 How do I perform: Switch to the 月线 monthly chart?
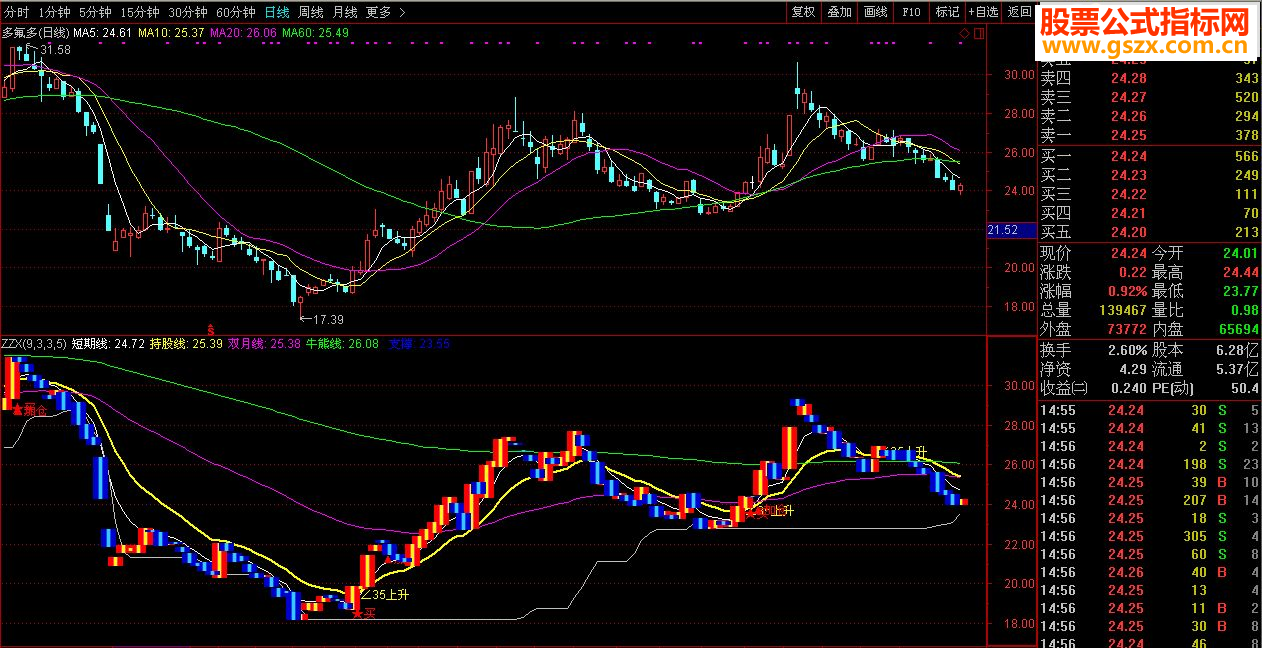click(x=344, y=12)
